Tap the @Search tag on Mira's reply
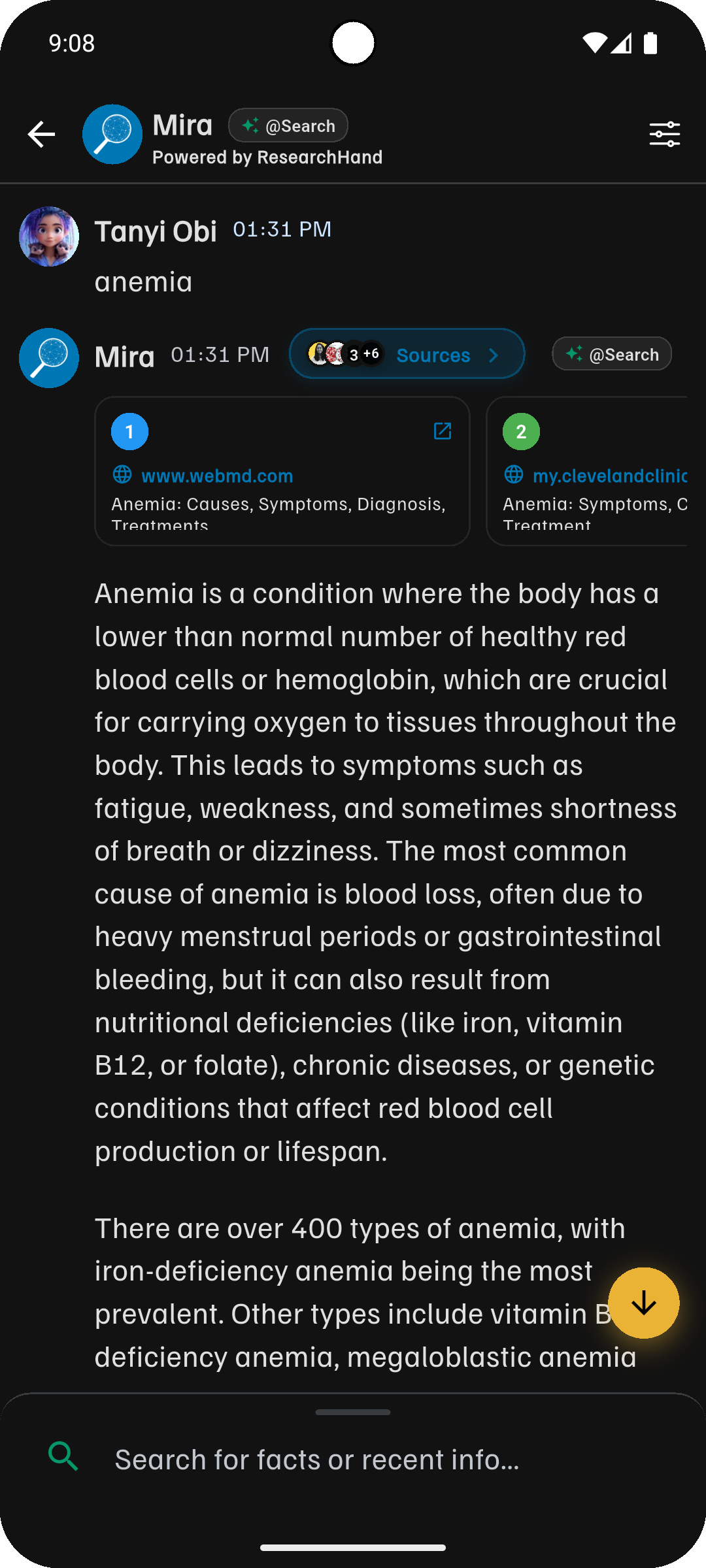Image resolution: width=706 pixels, height=1568 pixels. point(612,354)
